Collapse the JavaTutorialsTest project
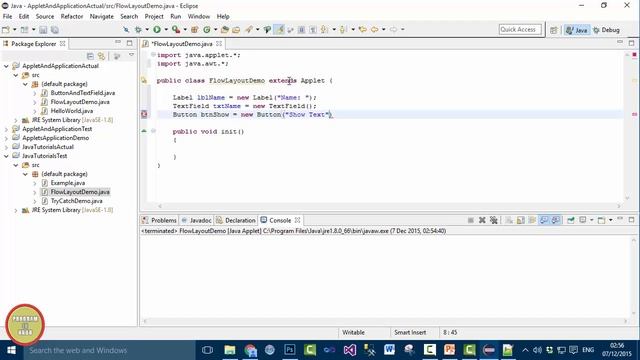Screen dimensions: 640x360 tap(6, 156)
